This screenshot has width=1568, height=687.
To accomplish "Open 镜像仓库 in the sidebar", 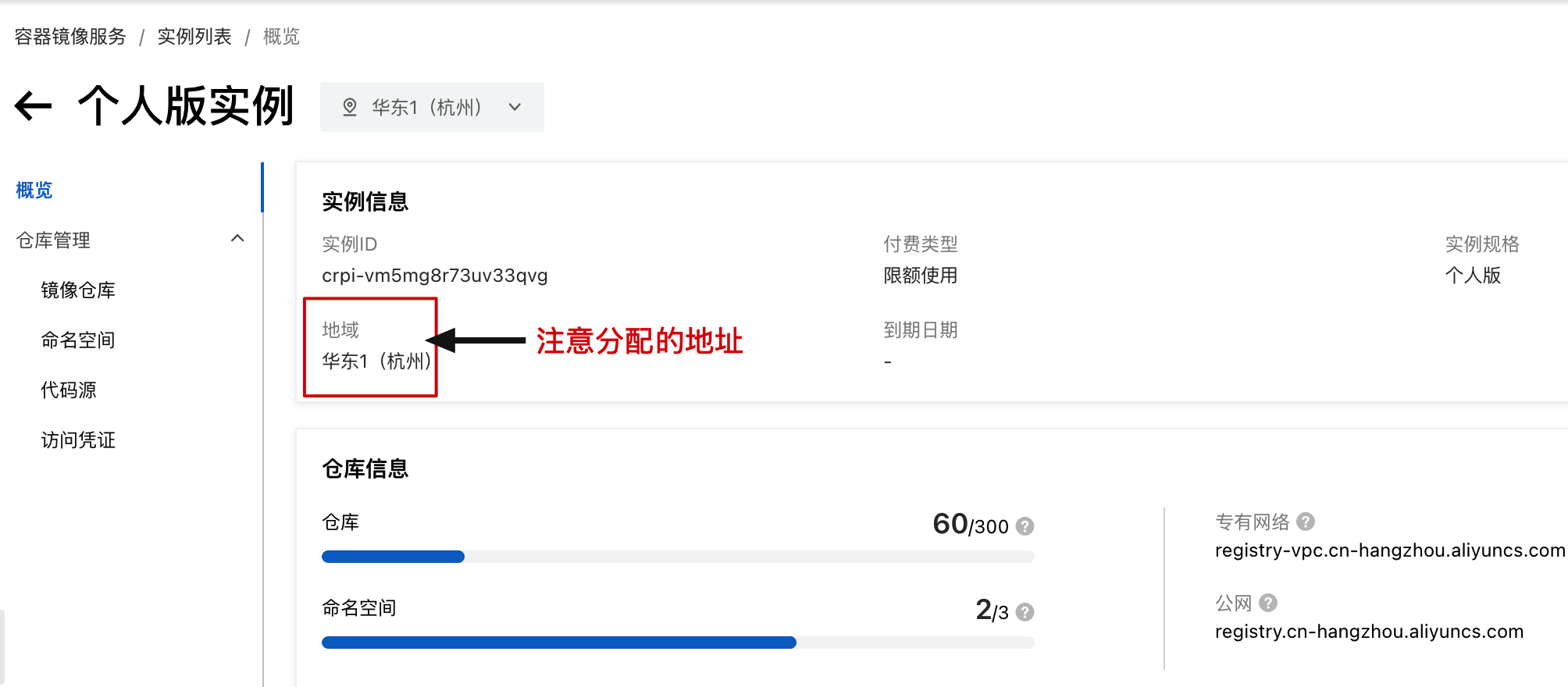I will (78, 290).
